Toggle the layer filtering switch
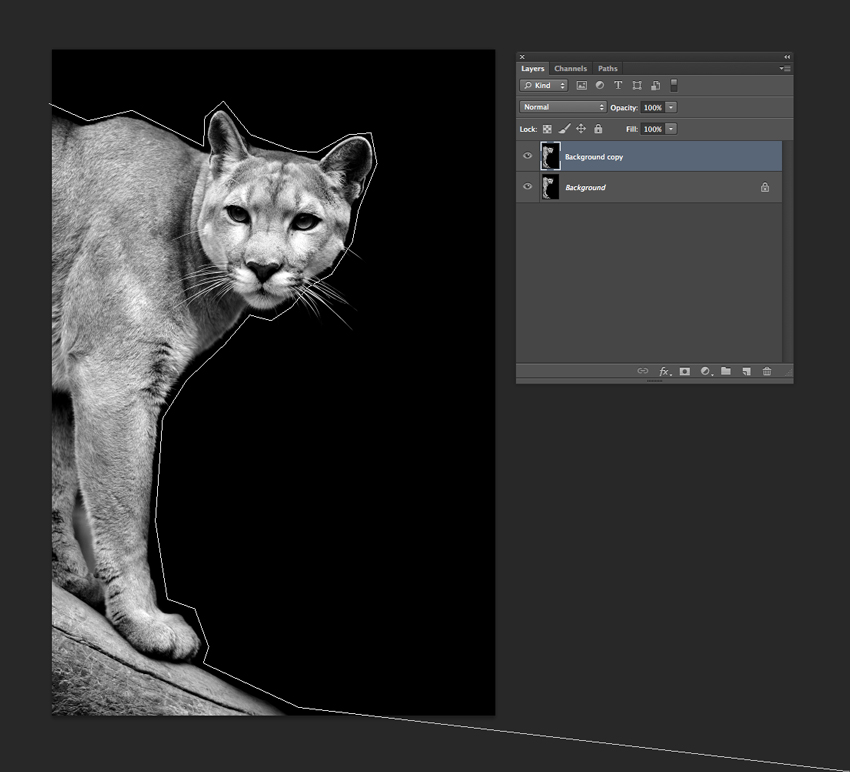Screen dimensions: 850x772 click(x=674, y=85)
